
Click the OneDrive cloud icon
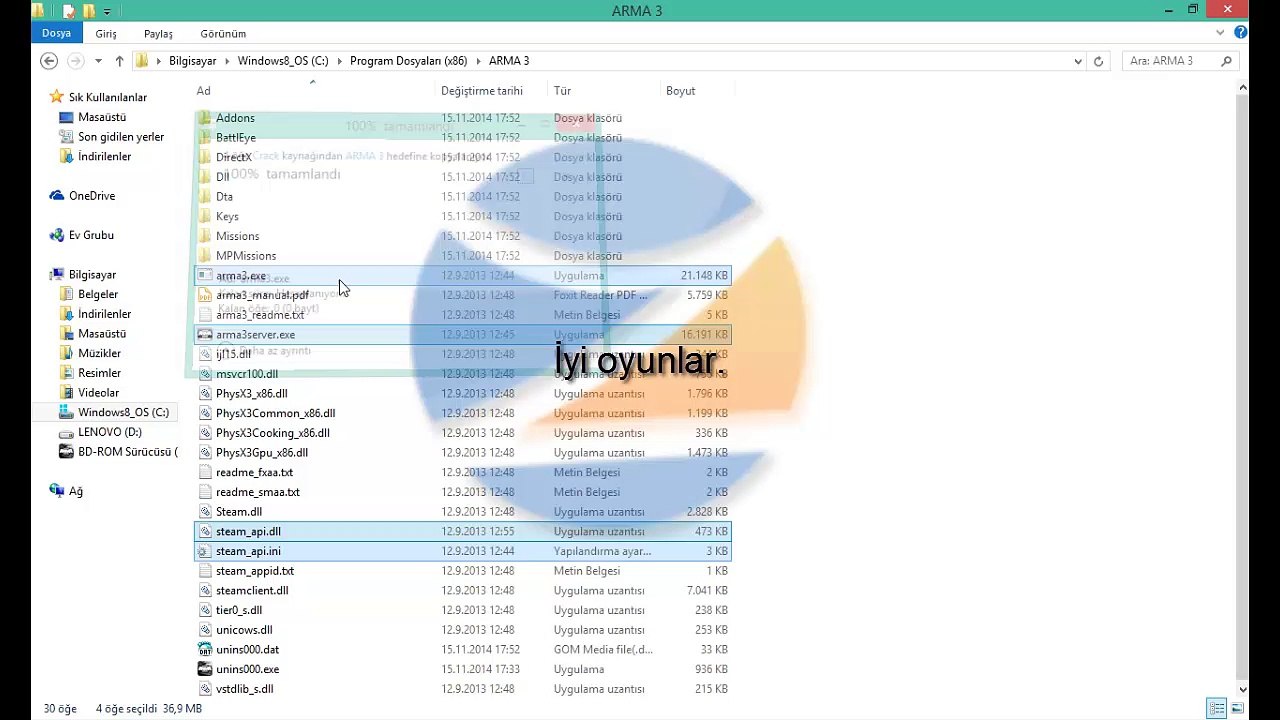click(x=57, y=196)
